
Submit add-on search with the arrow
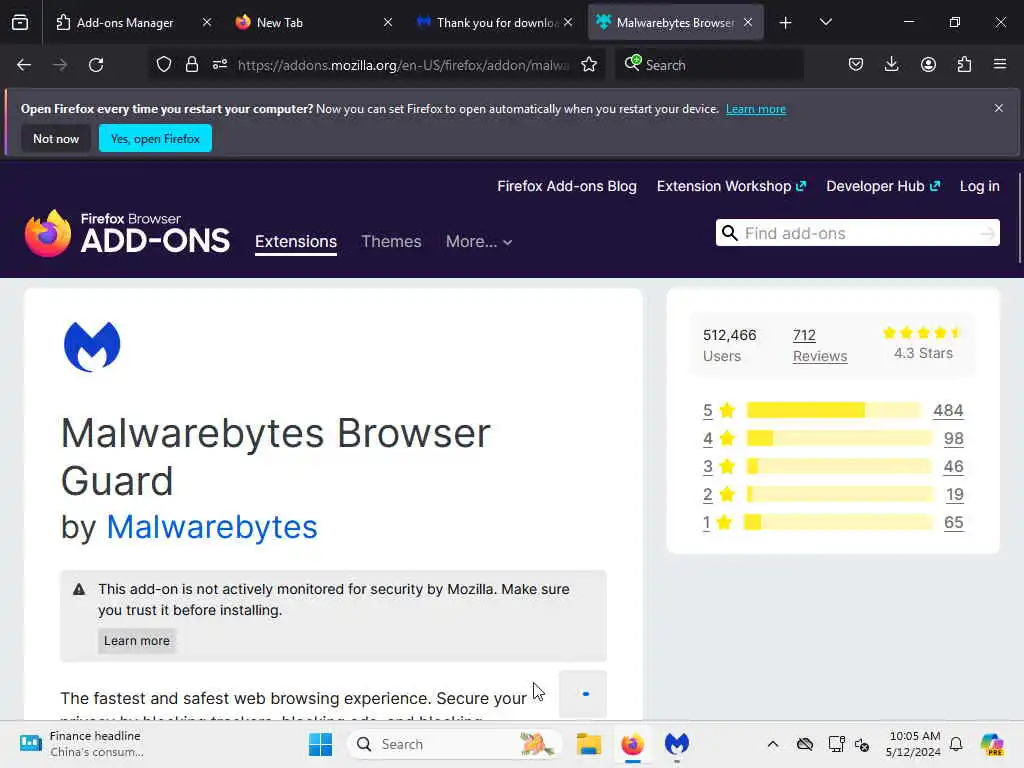(x=988, y=233)
